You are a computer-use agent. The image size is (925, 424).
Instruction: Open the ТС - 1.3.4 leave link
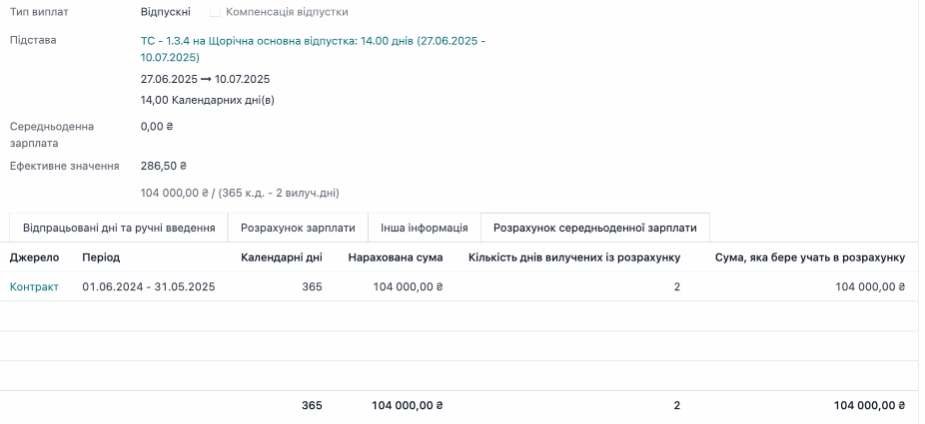pos(312,41)
